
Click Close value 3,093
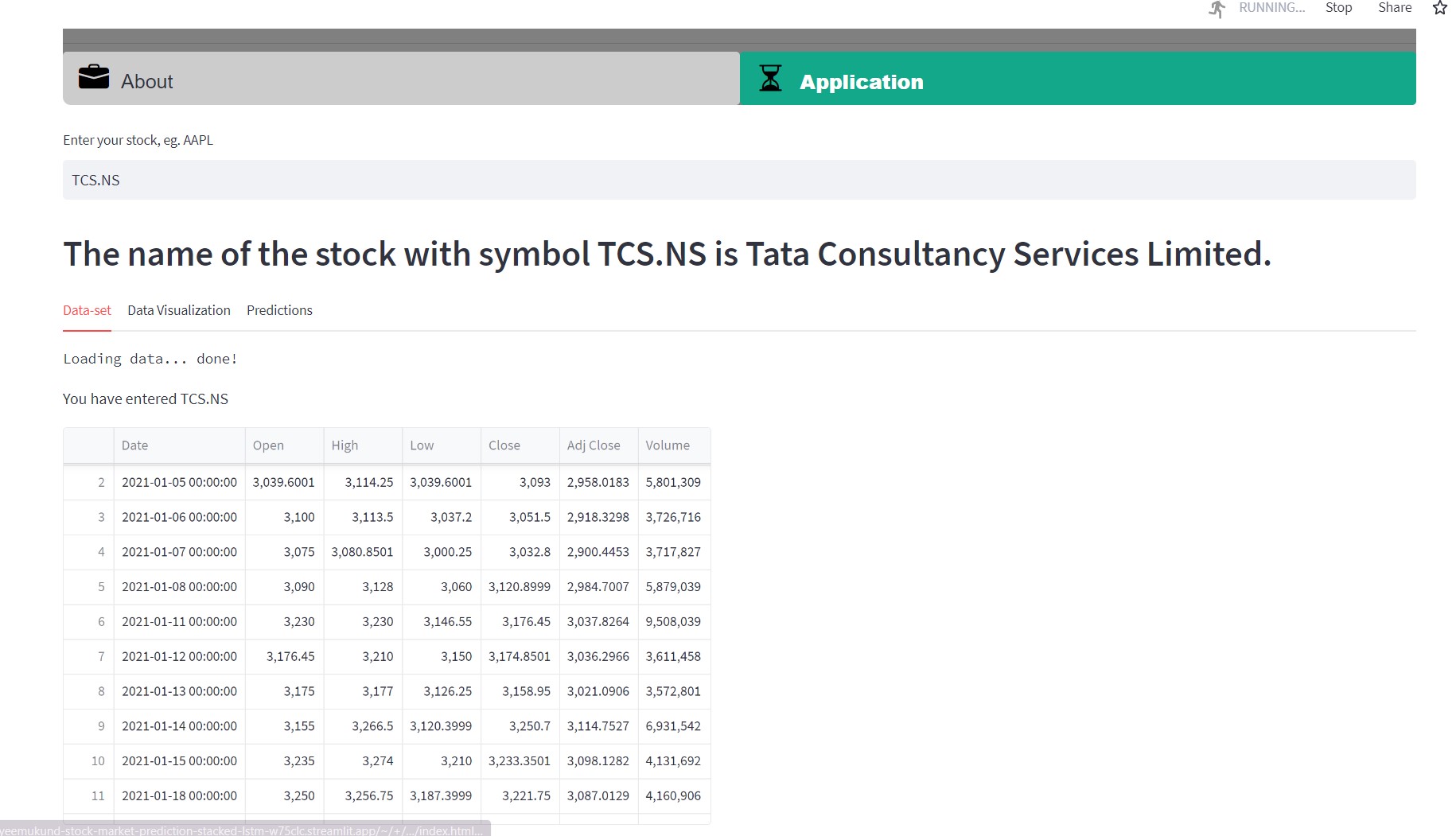(520, 482)
